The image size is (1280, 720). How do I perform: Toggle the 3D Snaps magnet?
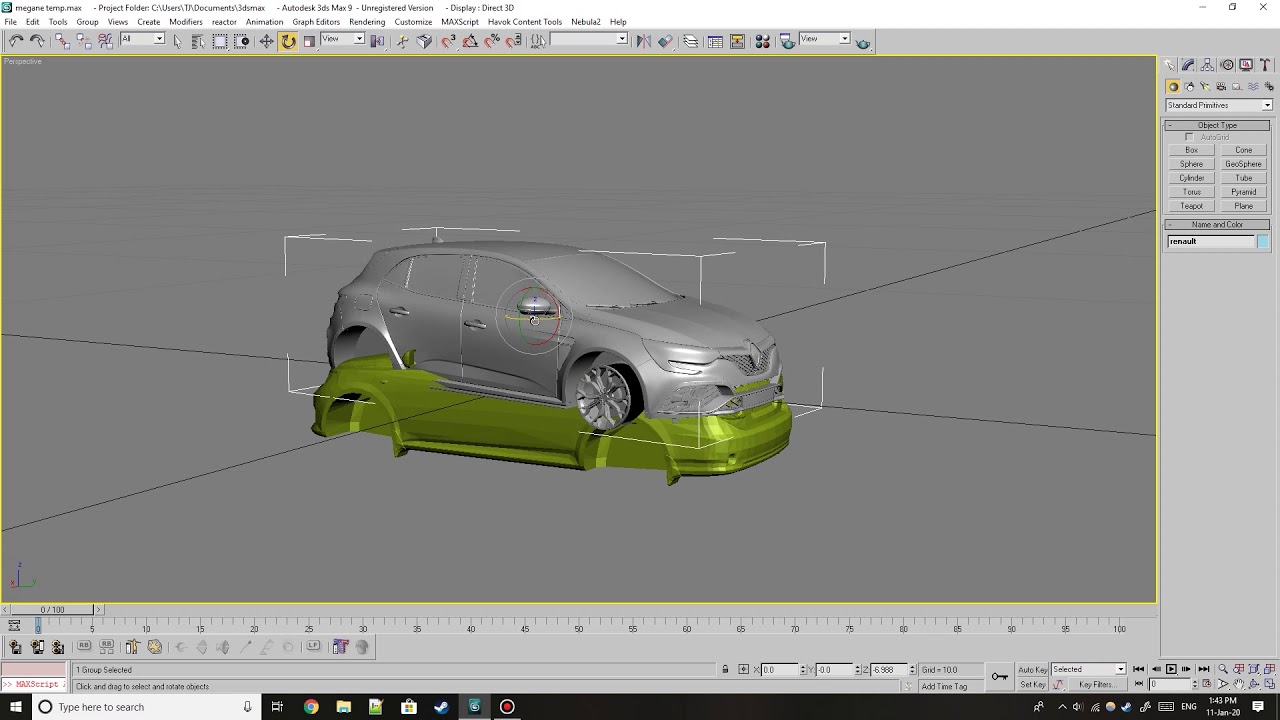(x=448, y=41)
